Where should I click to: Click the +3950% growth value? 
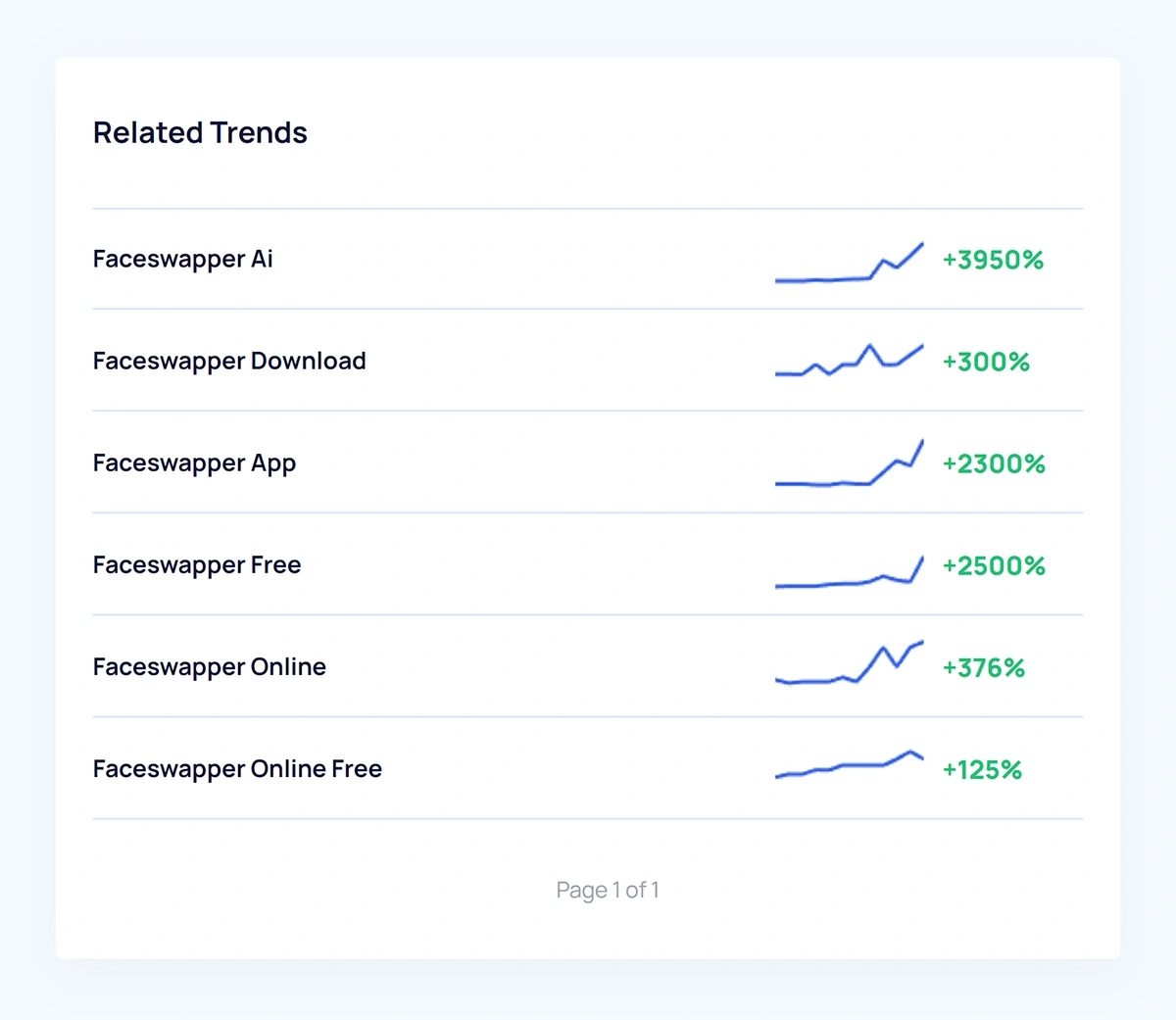[993, 260]
